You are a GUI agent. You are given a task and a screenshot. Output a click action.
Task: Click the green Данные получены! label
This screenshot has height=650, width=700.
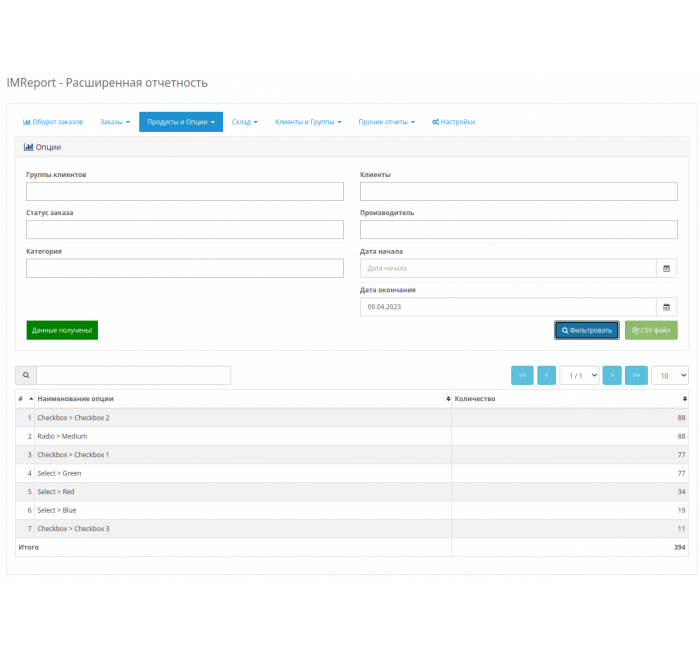pos(62,330)
